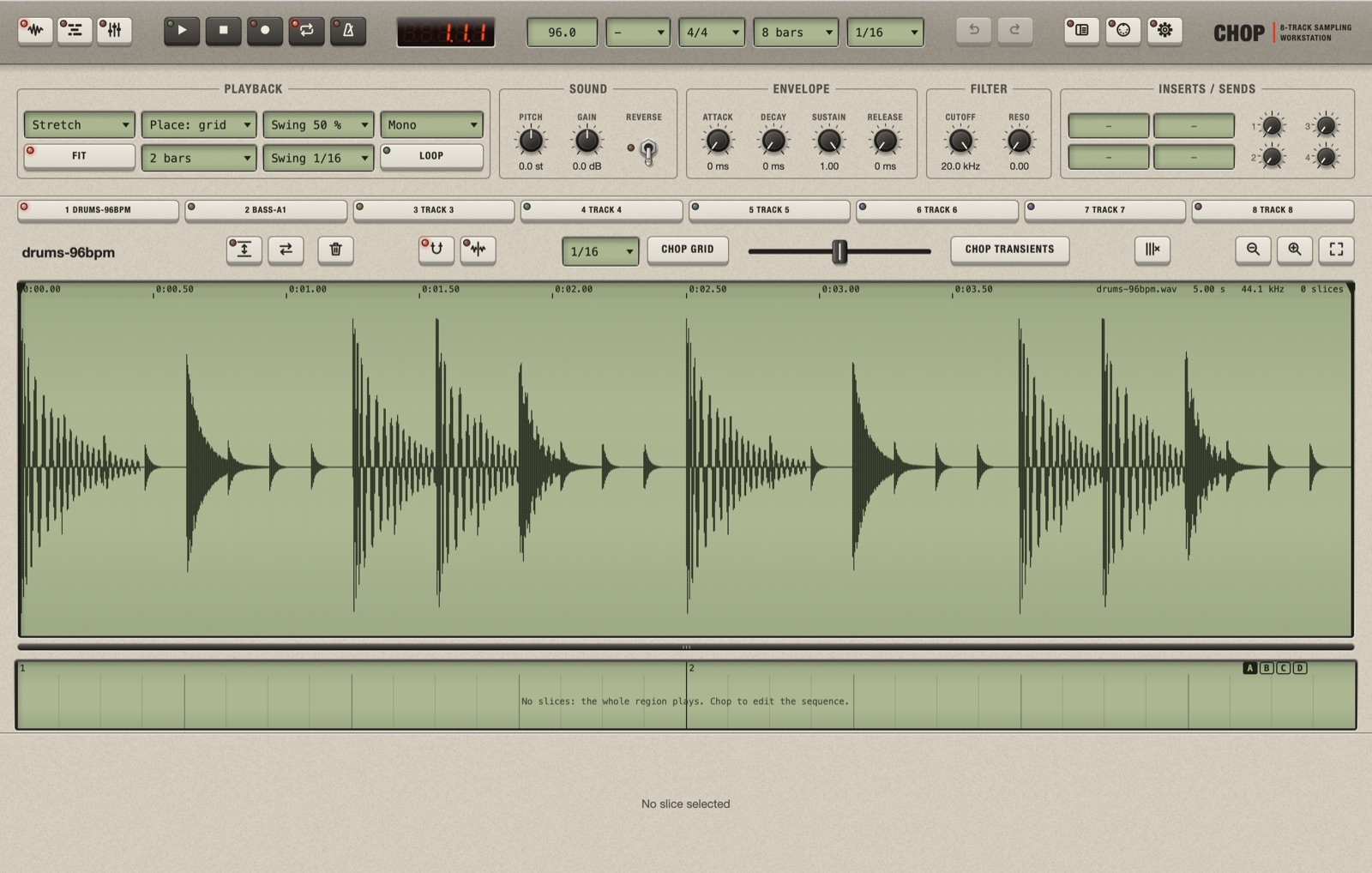Image resolution: width=1372 pixels, height=873 pixels.
Task: Enable the LOOP toggle button
Action: (x=431, y=156)
